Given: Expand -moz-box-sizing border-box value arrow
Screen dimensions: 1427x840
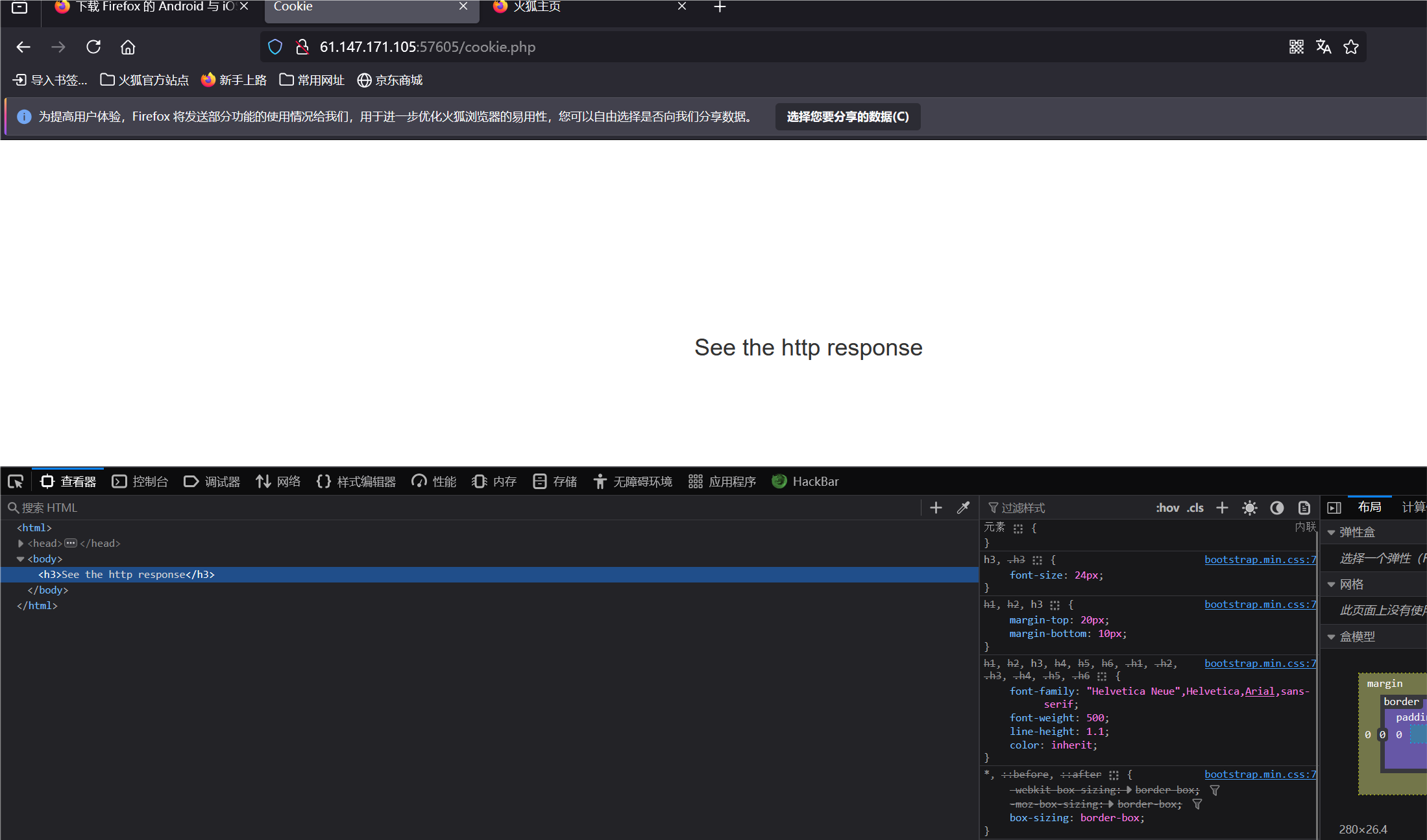Looking at the screenshot, I should (1111, 804).
